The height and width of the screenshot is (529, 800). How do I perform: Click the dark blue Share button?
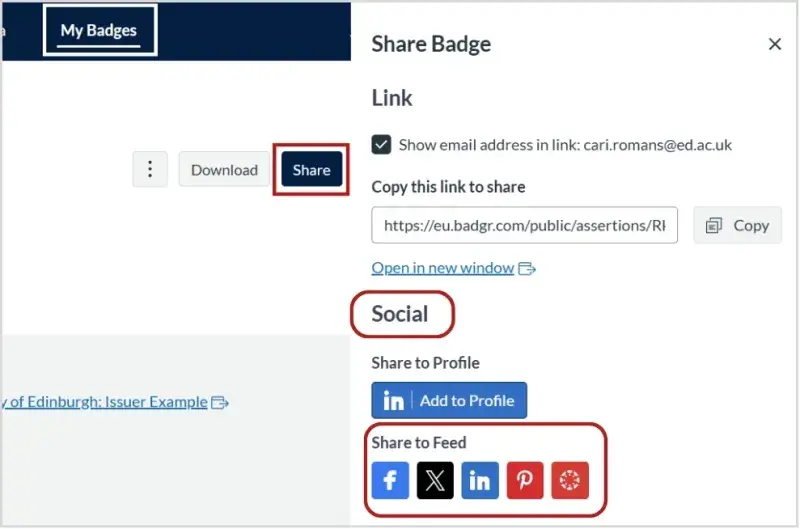311,170
